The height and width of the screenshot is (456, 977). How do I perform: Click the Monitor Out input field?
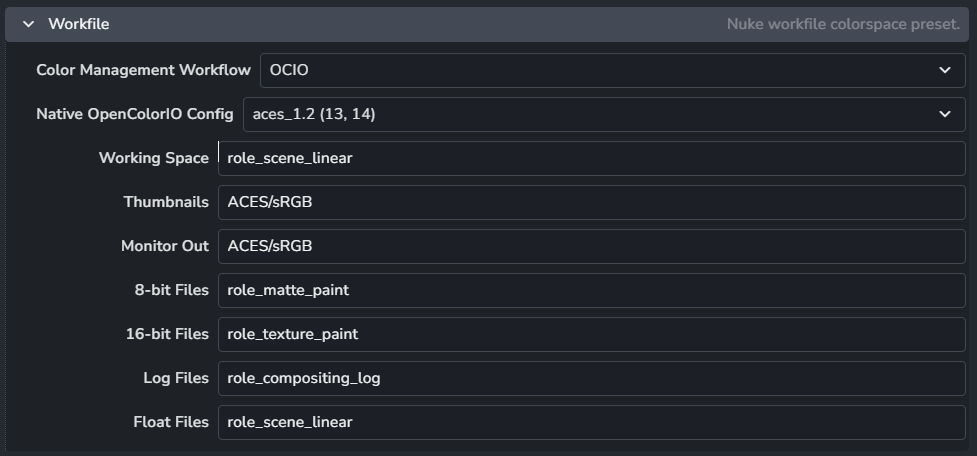591,246
